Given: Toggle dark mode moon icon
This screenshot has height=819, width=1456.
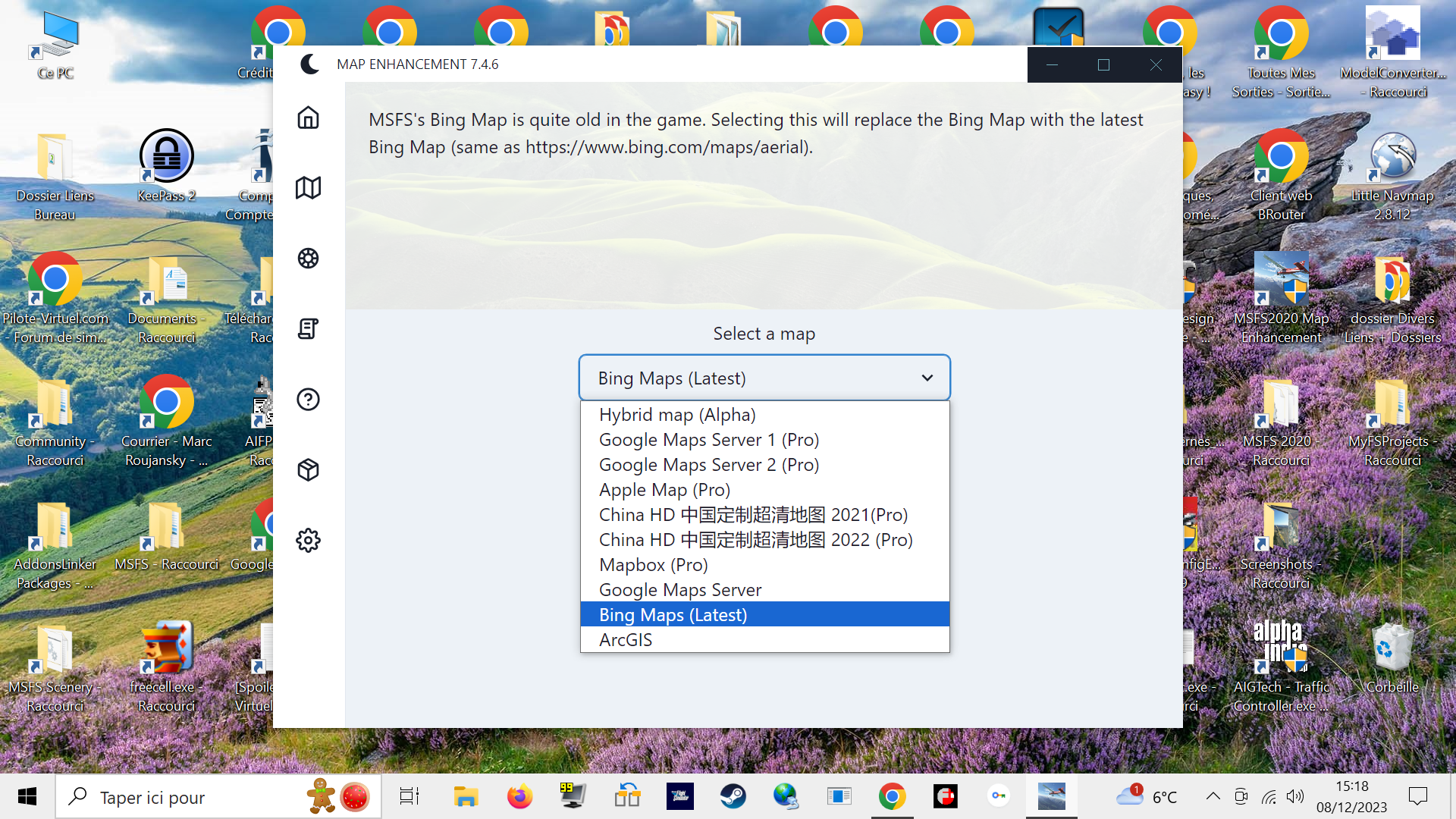Looking at the screenshot, I should [309, 64].
